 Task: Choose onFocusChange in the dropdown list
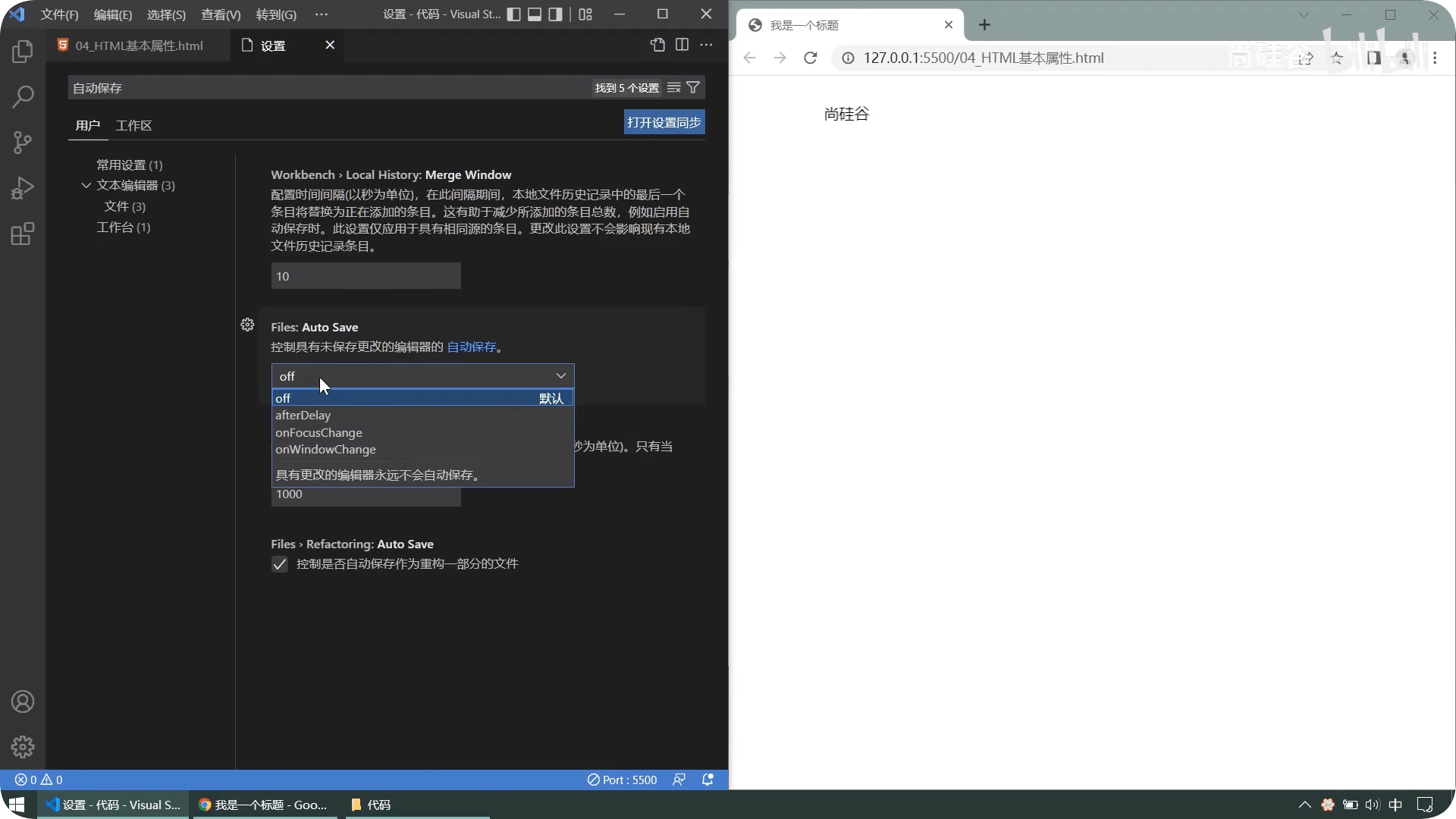[x=318, y=433]
